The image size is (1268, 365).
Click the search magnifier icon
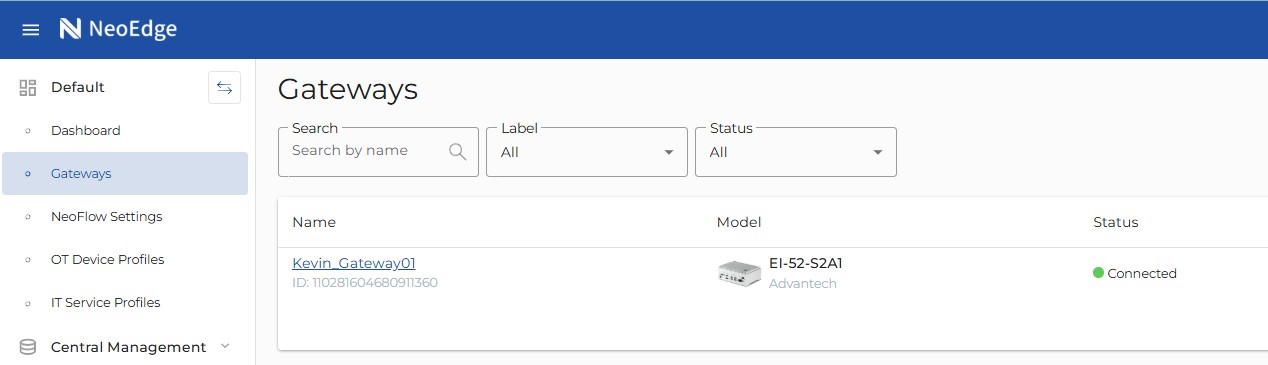tap(458, 151)
